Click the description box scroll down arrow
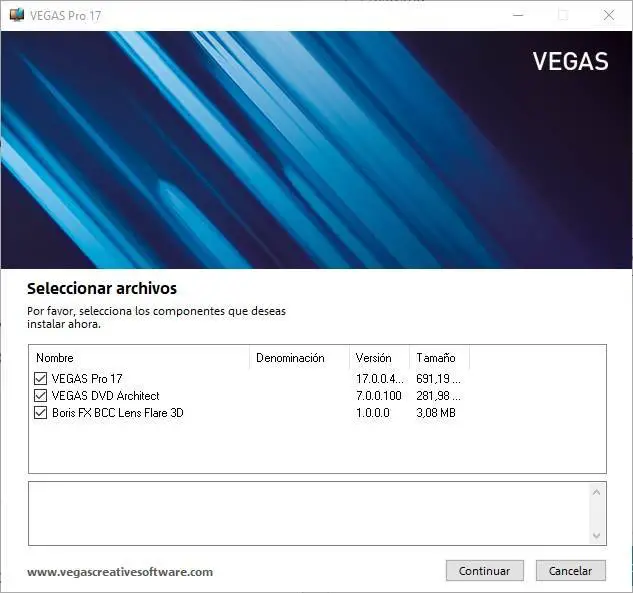The width and height of the screenshot is (633, 593). click(x=596, y=536)
